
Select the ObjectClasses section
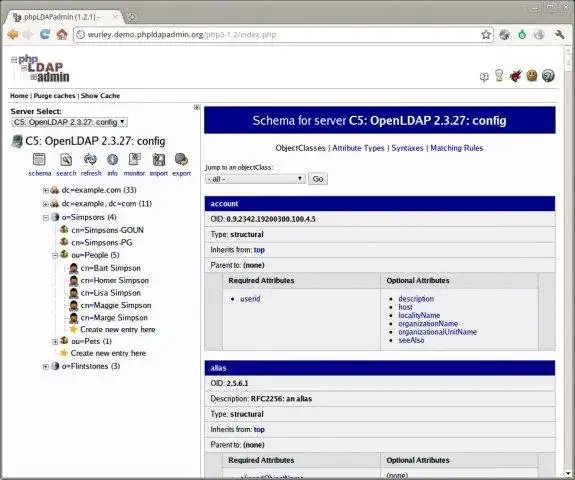pyautogui.click(x=300, y=148)
